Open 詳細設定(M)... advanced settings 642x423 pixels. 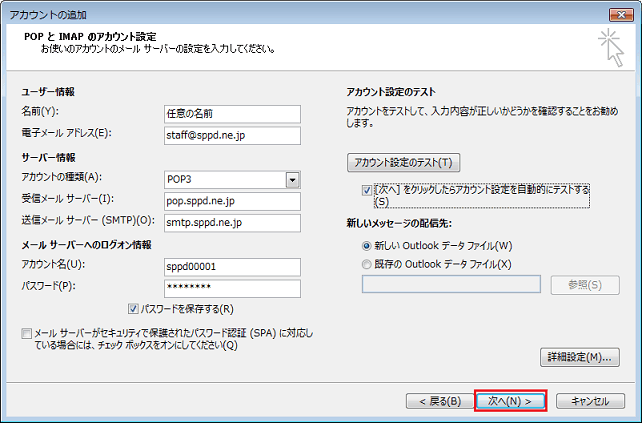tap(580, 357)
